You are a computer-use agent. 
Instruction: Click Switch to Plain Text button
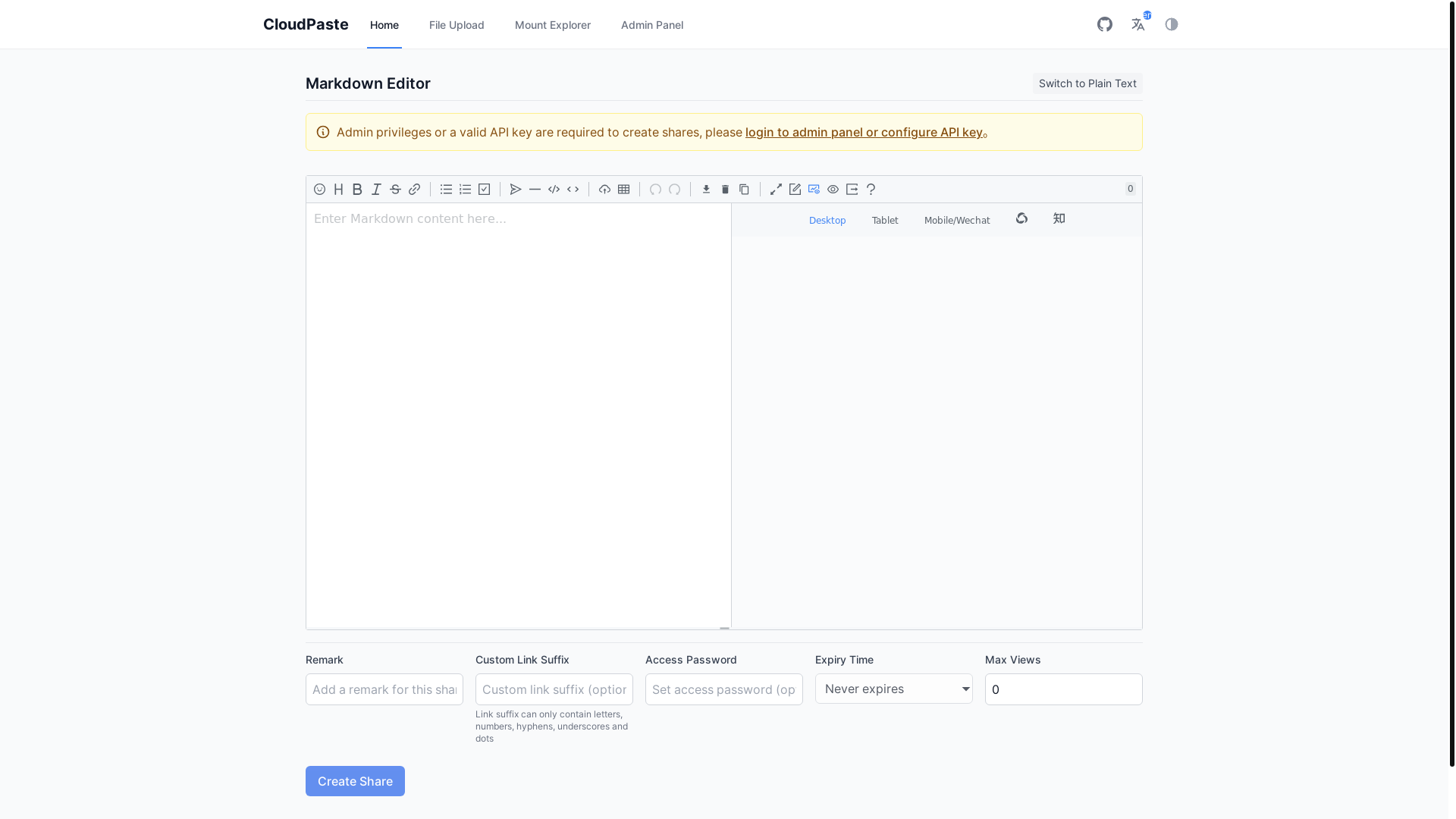[1087, 83]
